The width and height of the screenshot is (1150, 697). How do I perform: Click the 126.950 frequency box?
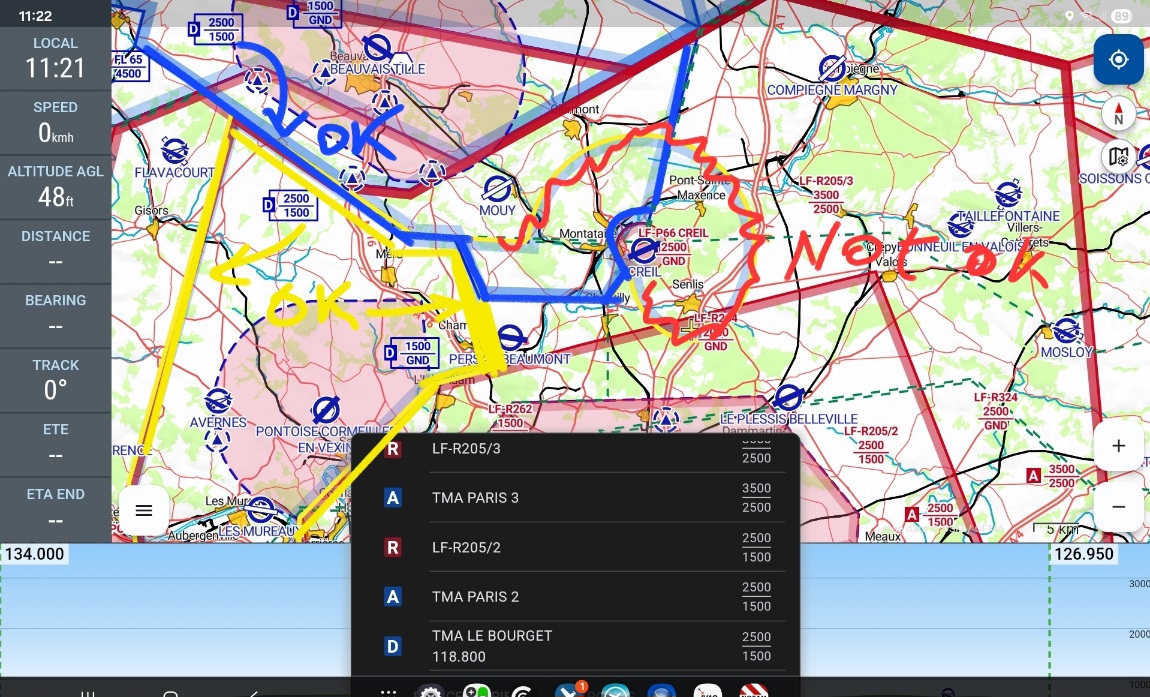(1082, 555)
